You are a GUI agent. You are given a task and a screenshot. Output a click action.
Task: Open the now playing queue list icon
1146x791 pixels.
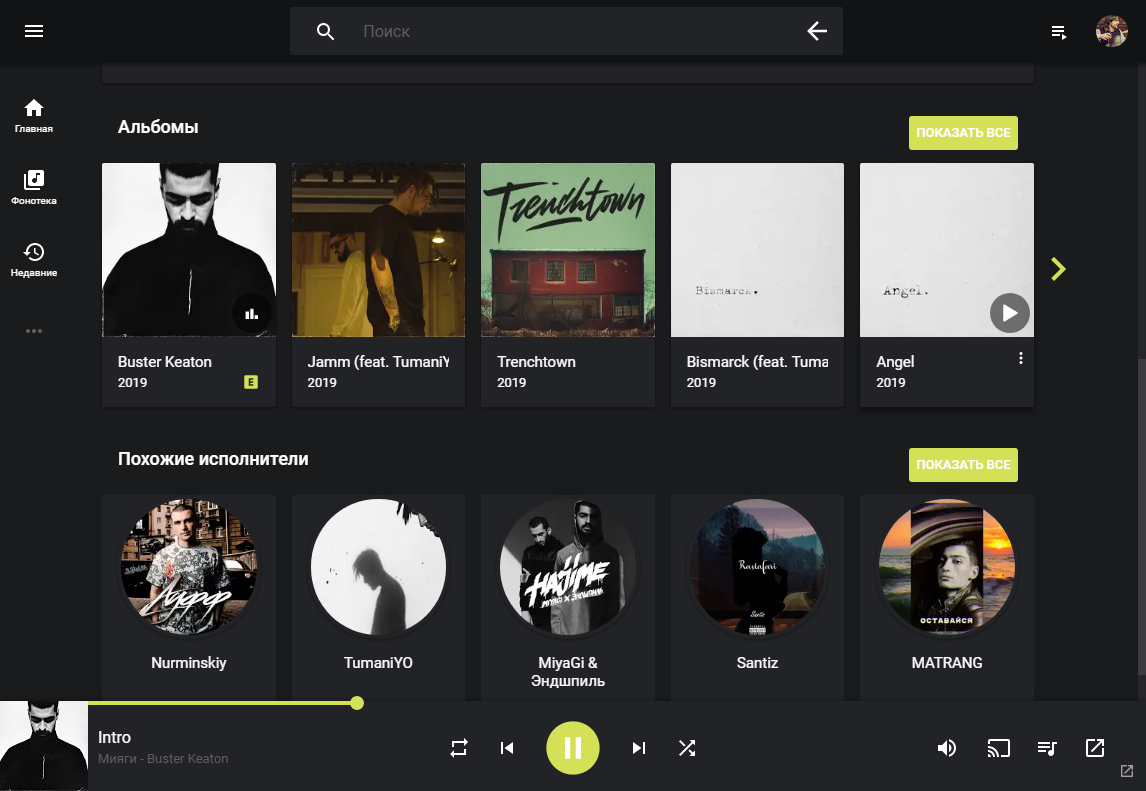pos(1047,748)
